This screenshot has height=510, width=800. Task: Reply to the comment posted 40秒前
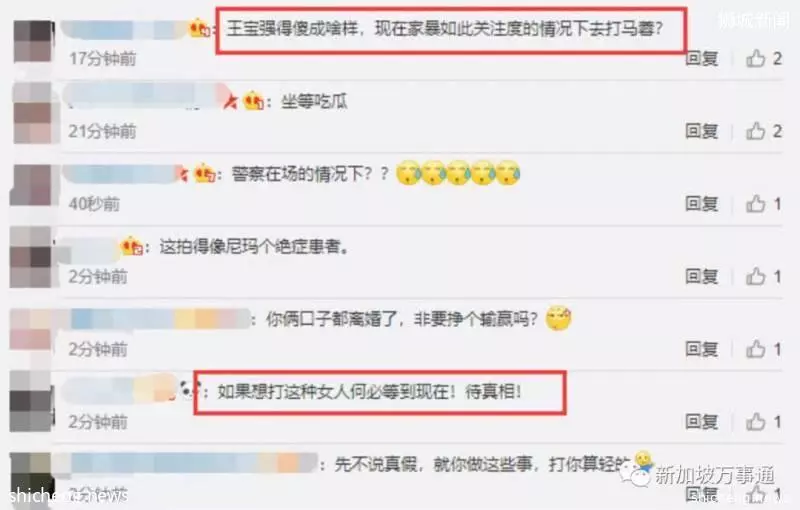point(702,204)
